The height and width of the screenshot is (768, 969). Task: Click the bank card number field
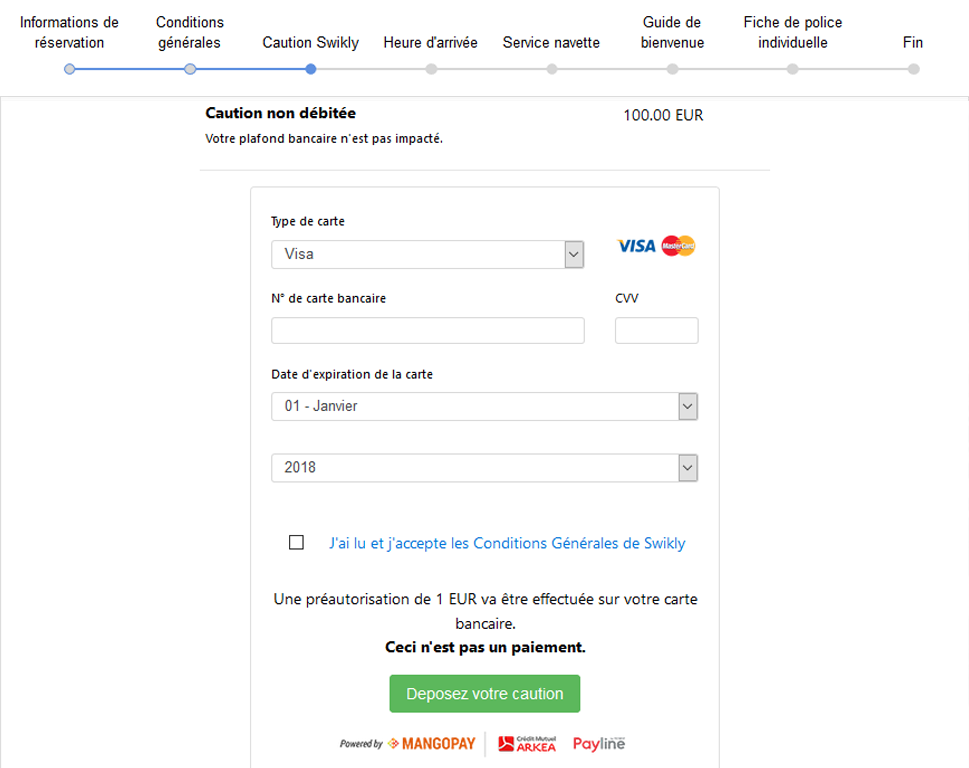coord(427,330)
